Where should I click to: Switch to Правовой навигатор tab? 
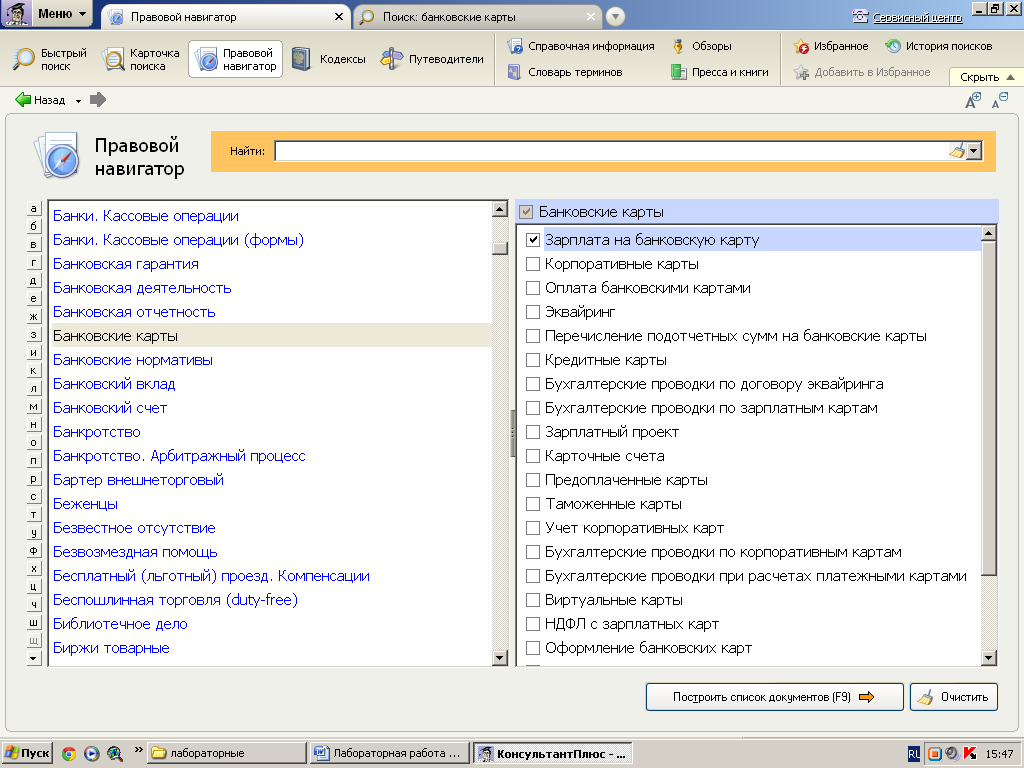[x=226, y=17]
